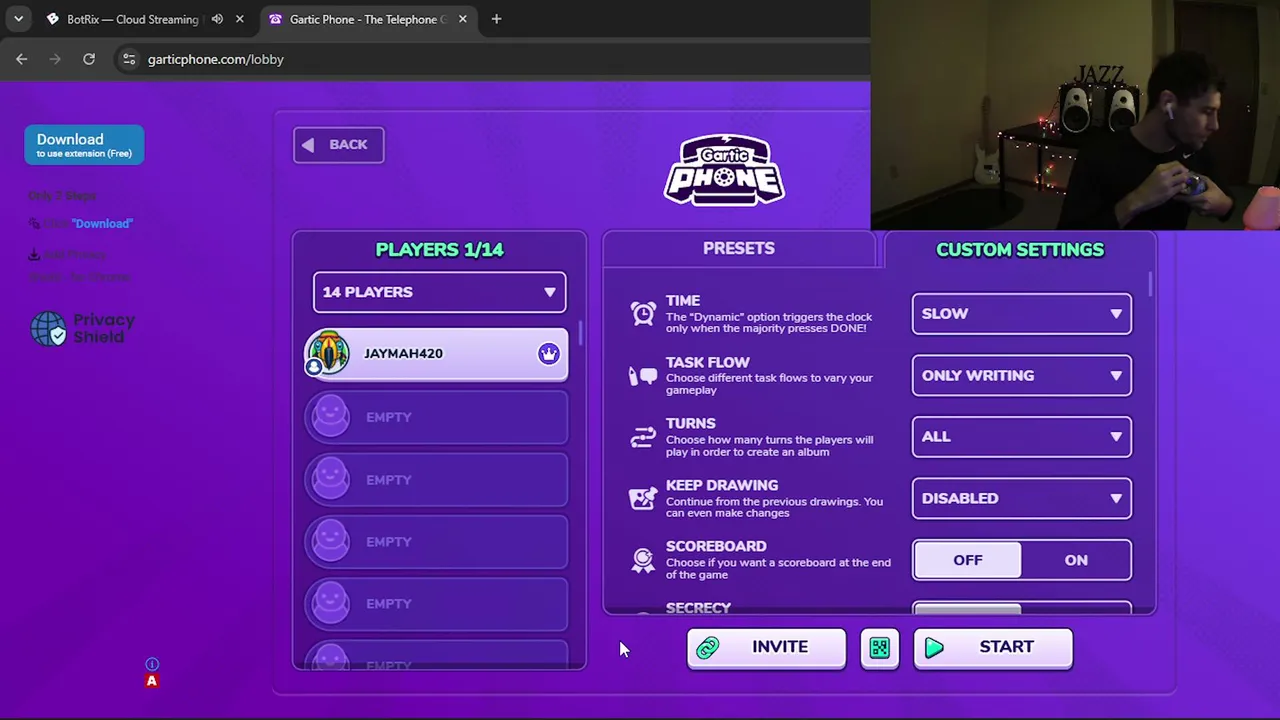Click the SCOREBOARD setting label
Viewport: 1280px width, 720px height.
pyautogui.click(x=716, y=546)
